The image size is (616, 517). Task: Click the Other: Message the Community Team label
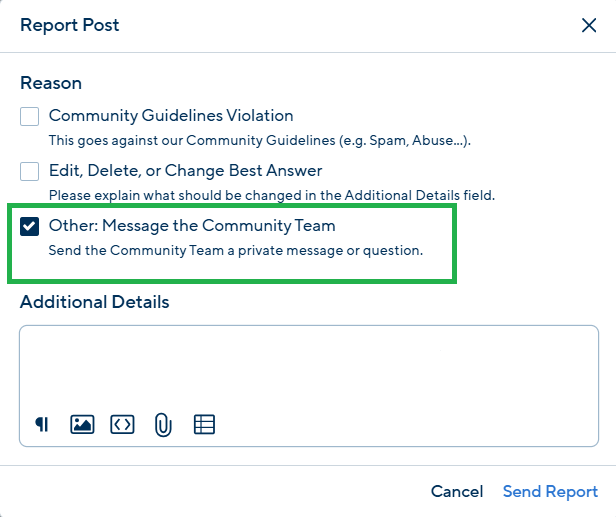click(x=192, y=226)
